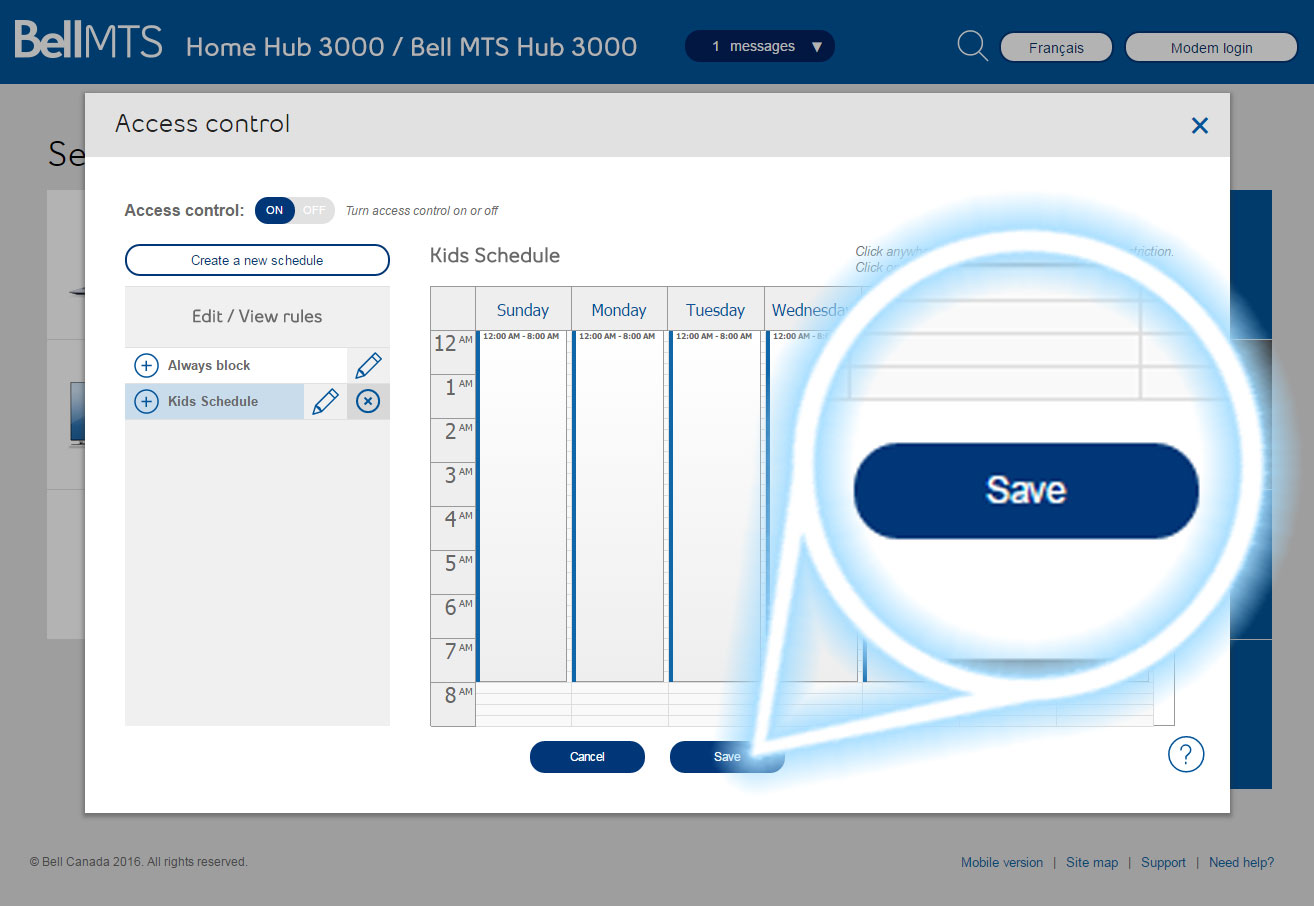1314x906 pixels.
Task: Click the search magnifier icon in the header
Action: point(972,45)
